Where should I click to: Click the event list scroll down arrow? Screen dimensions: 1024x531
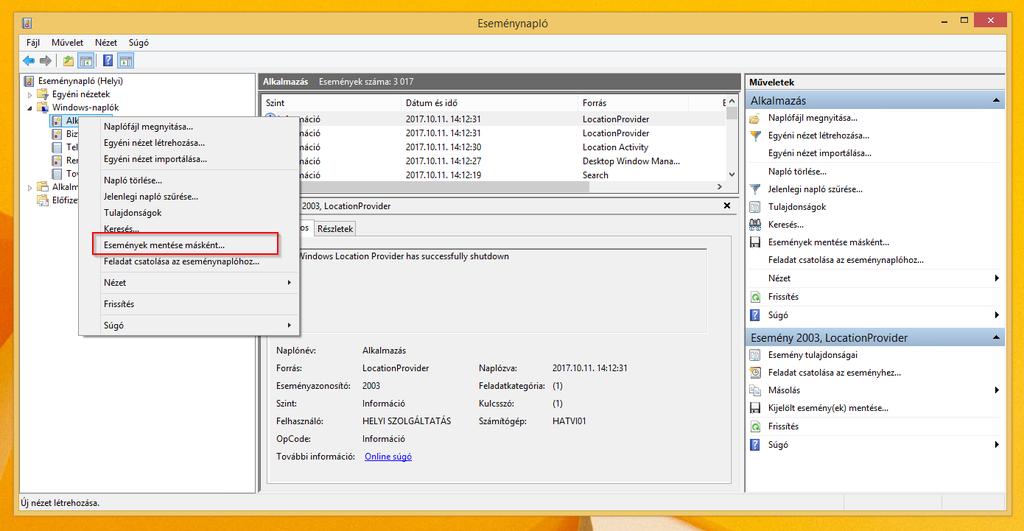point(732,174)
